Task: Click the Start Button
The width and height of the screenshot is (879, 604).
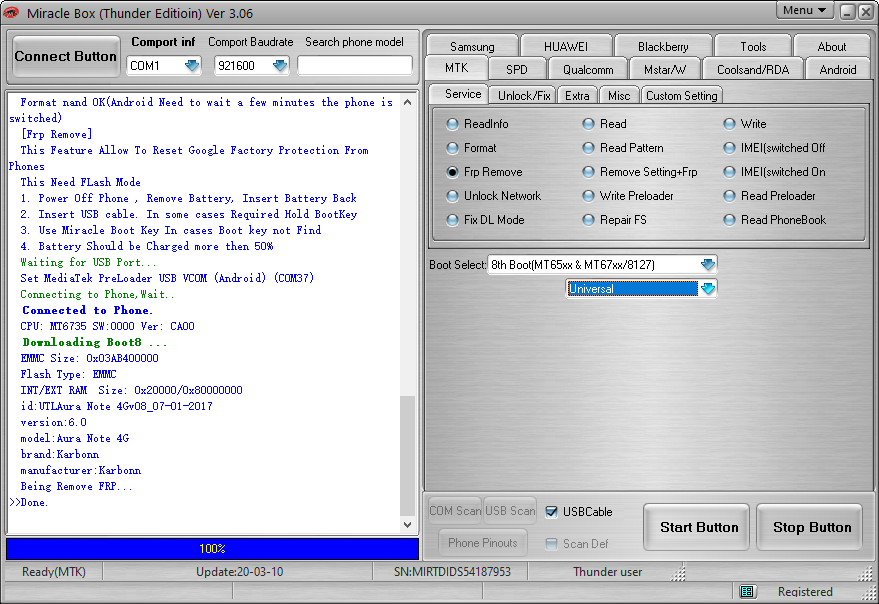Action: tap(698, 527)
